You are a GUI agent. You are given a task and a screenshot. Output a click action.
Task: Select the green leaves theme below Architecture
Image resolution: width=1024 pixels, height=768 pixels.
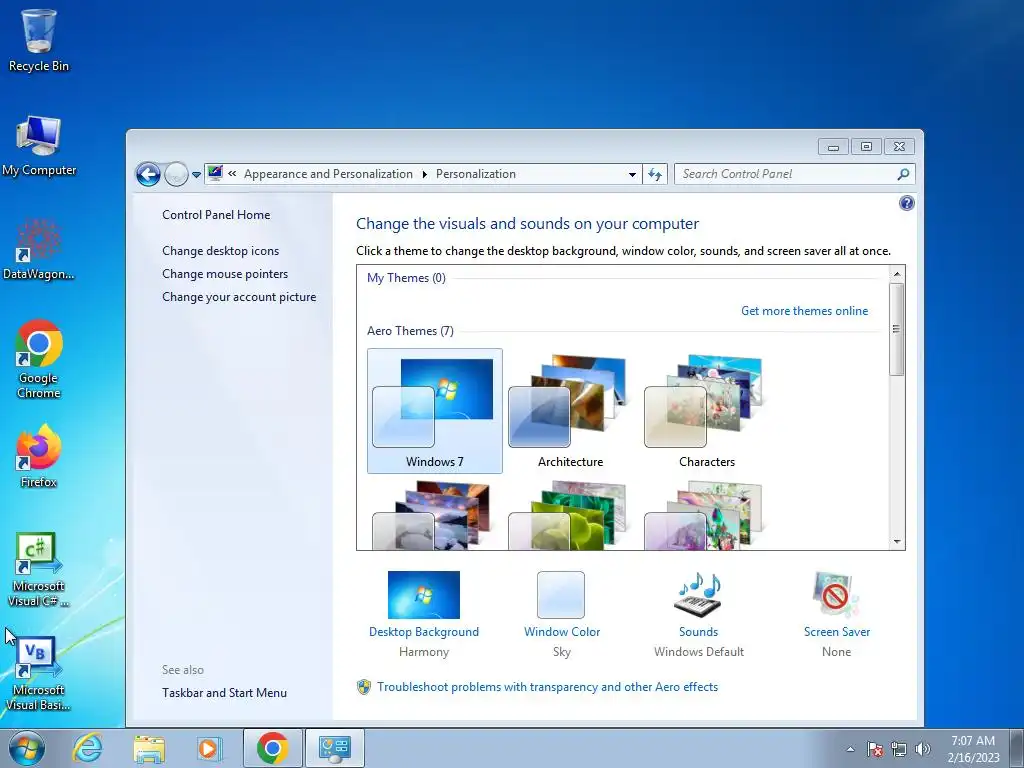tap(568, 516)
